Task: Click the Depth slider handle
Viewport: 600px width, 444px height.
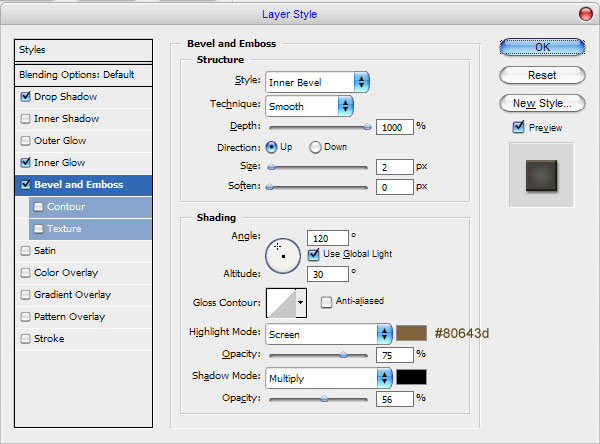Action: point(367,127)
